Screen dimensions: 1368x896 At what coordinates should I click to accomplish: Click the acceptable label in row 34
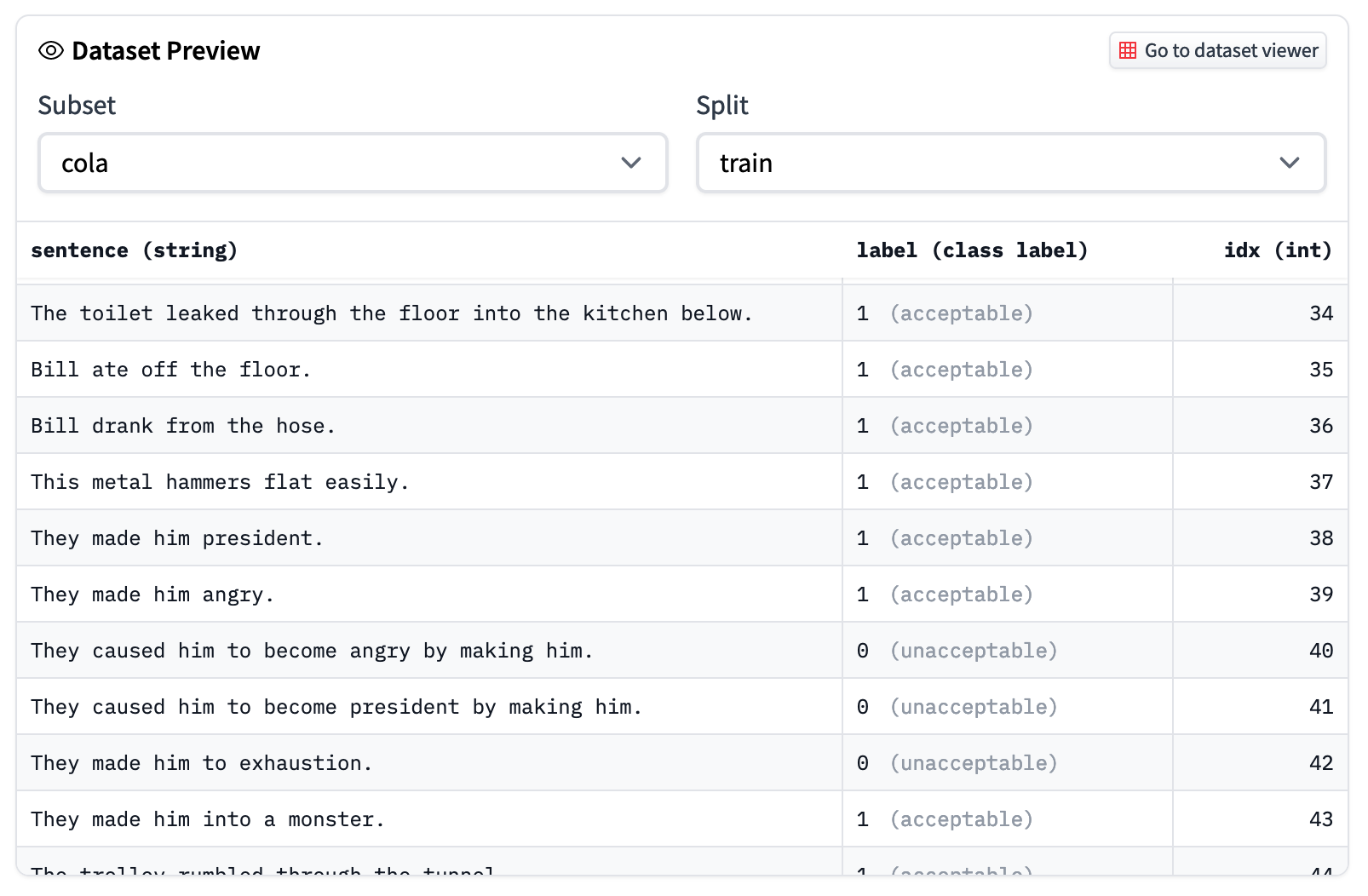(x=961, y=313)
